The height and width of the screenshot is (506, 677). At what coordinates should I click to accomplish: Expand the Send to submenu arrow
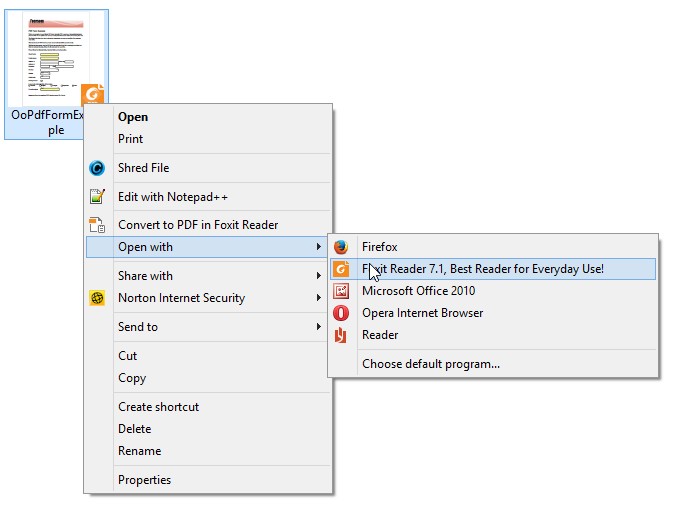click(x=319, y=326)
